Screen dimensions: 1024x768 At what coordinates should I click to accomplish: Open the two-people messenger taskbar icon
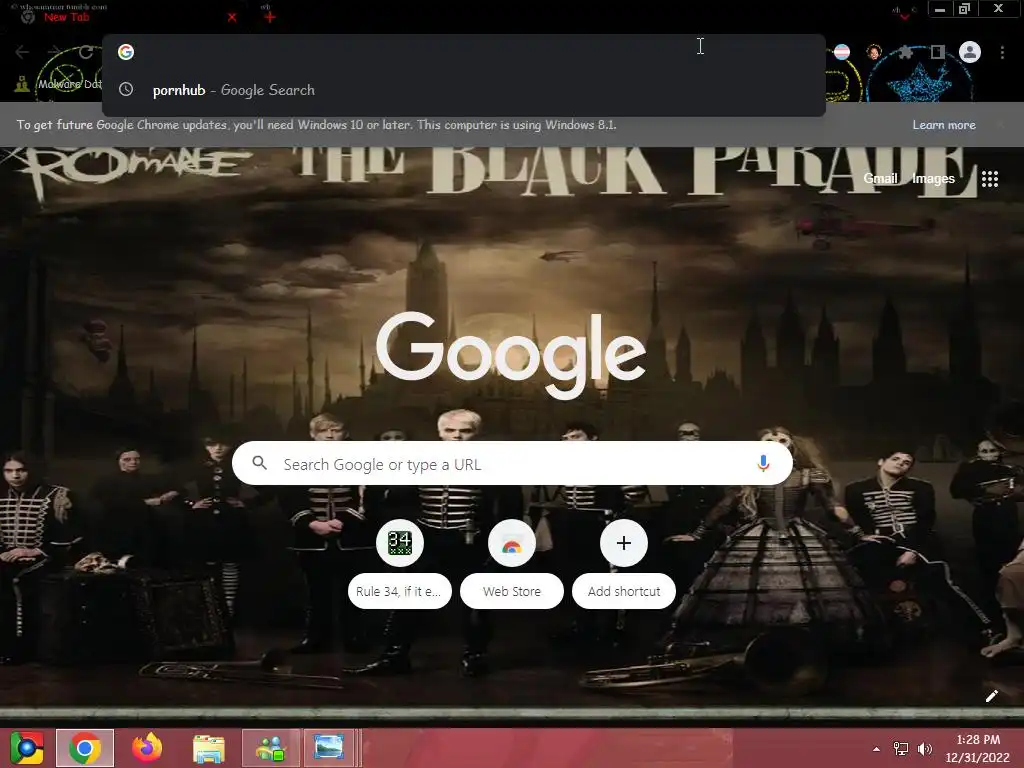click(x=271, y=748)
